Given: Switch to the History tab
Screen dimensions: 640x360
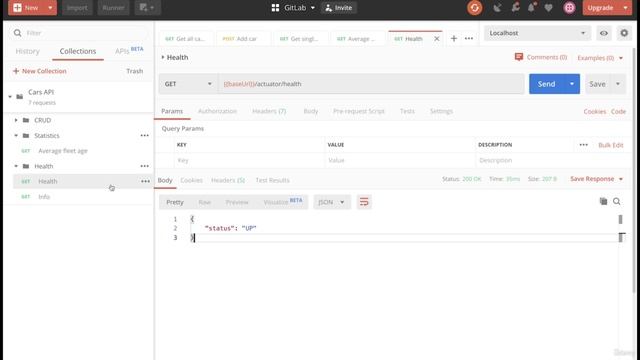Looking at the screenshot, I should coord(28,51).
